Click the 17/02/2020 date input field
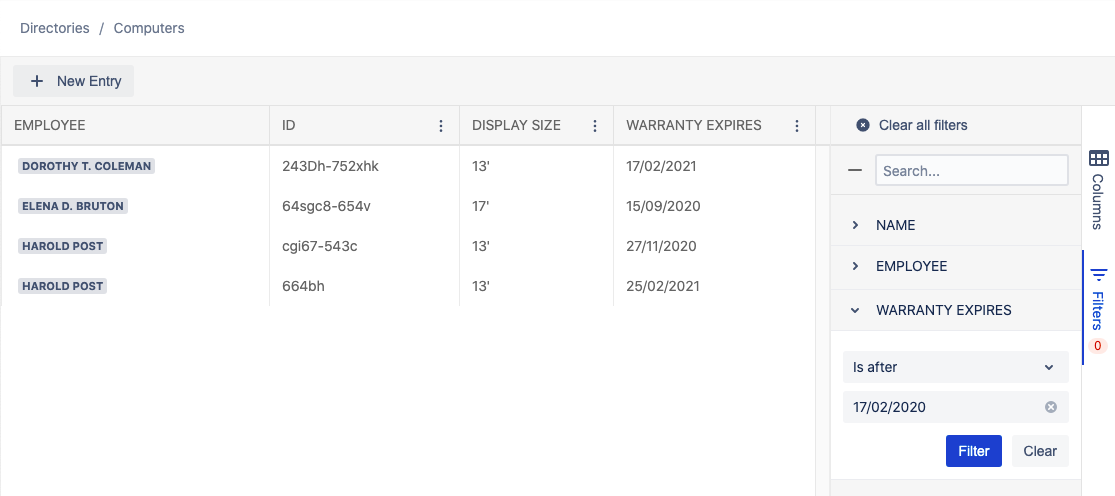This screenshot has width=1115, height=496. click(940, 407)
